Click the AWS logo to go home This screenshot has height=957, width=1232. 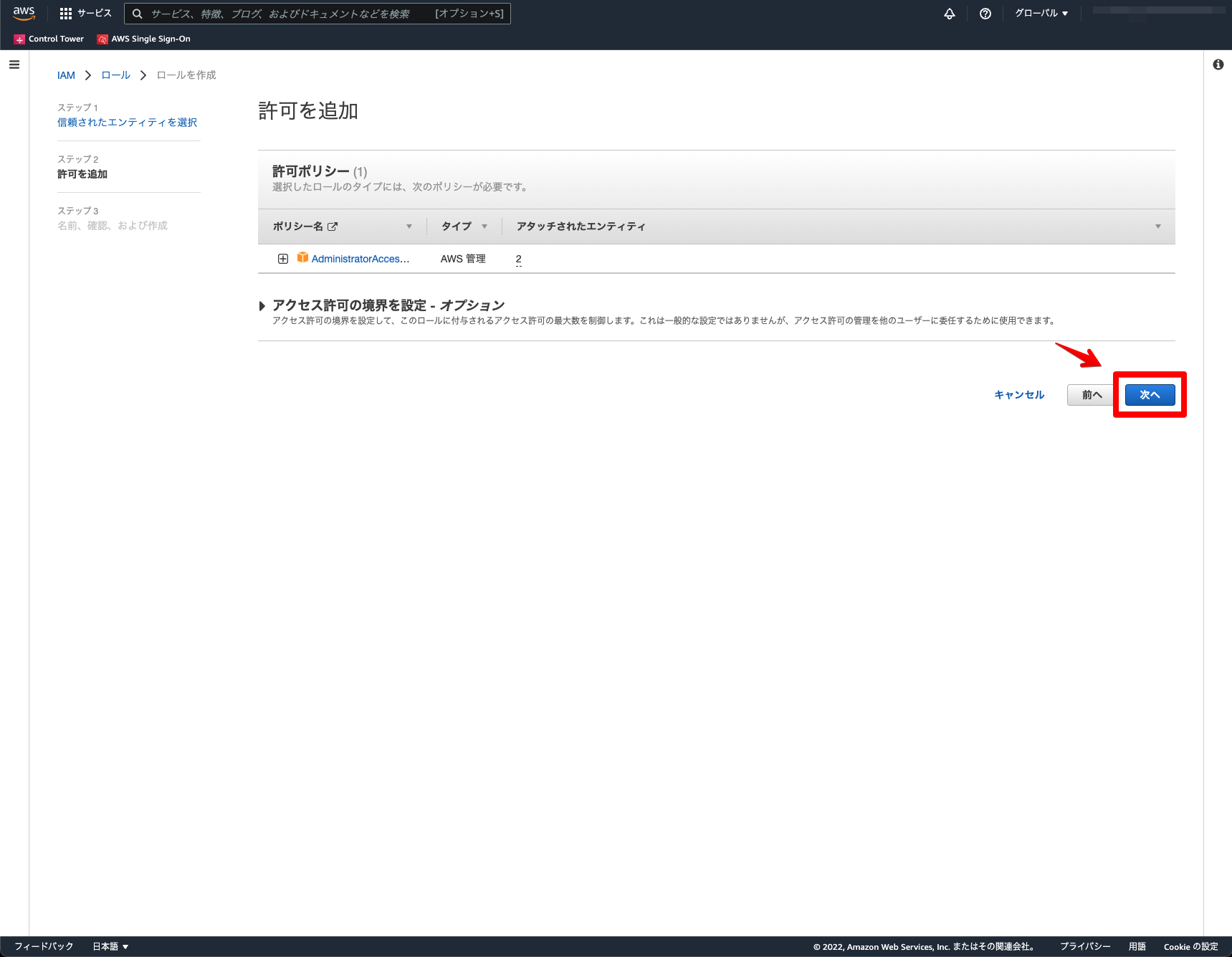pyautogui.click(x=24, y=13)
